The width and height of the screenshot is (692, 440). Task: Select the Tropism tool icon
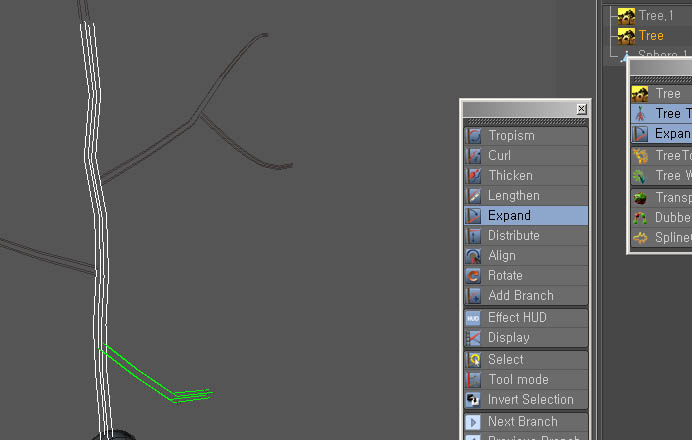pyautogui.click(x=474, y=136)
